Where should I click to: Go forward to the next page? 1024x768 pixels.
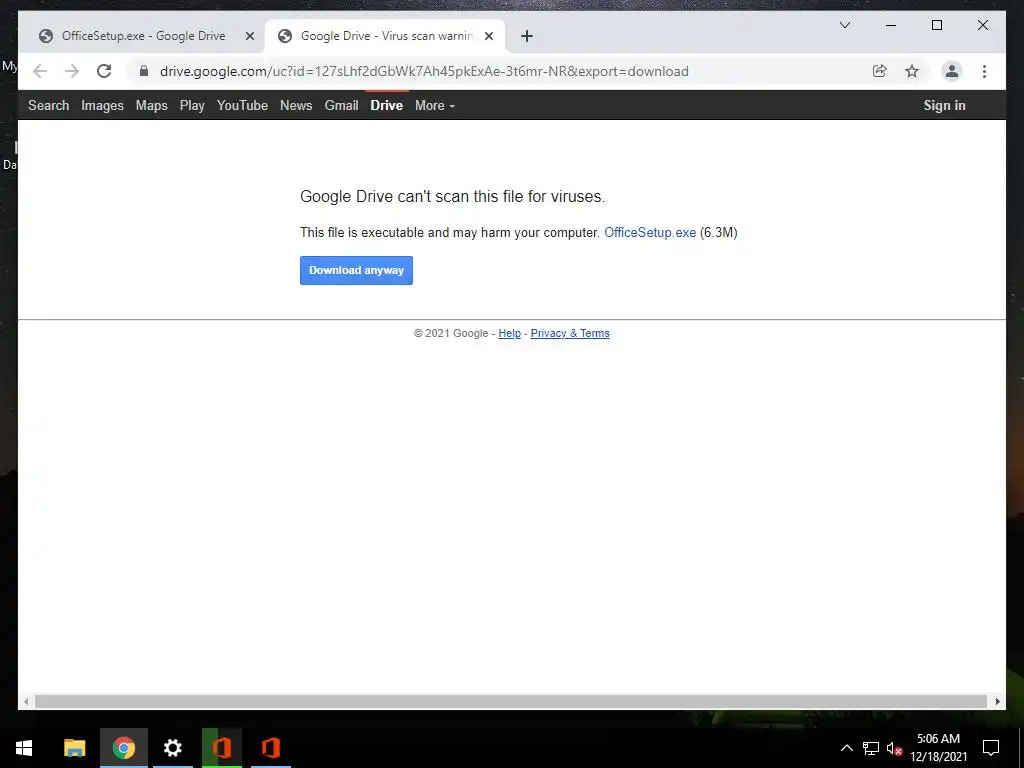[72, 71]
